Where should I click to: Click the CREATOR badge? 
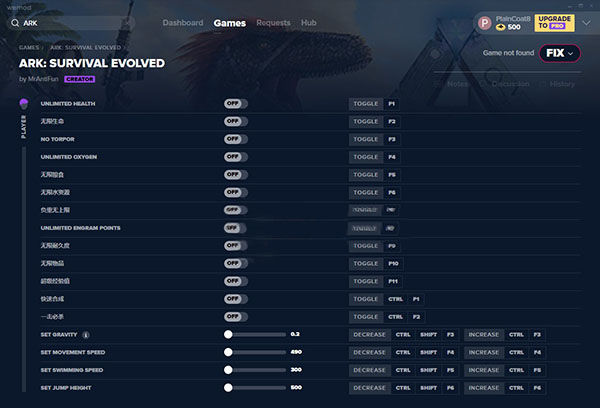(80, 79)
